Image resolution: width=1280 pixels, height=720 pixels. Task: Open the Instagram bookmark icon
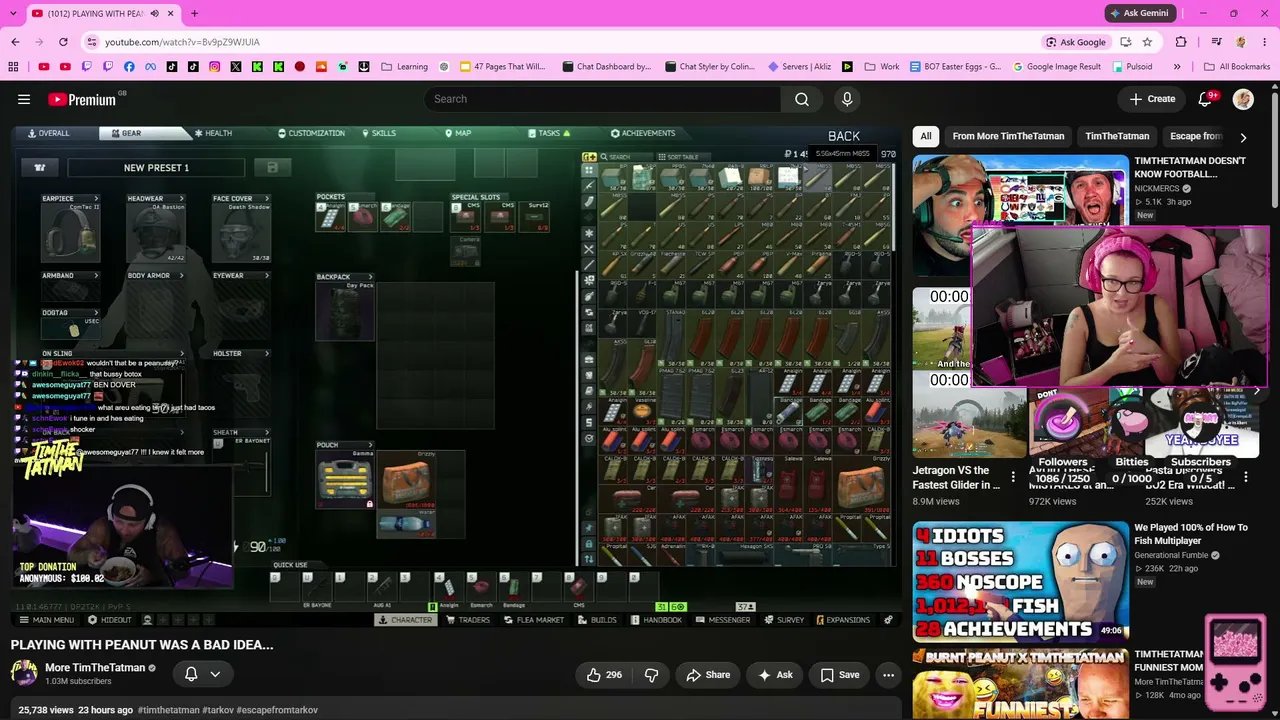point(214,67)
